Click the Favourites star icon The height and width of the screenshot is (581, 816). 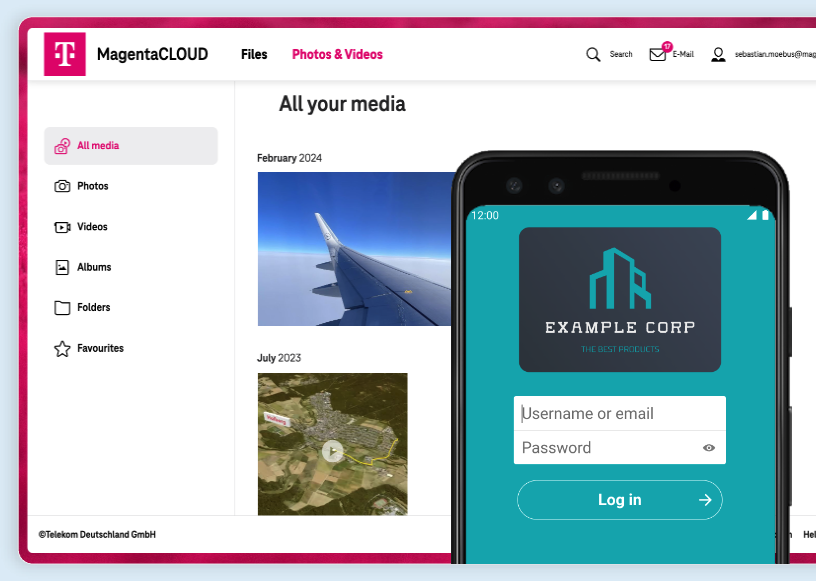coord(62,348)
